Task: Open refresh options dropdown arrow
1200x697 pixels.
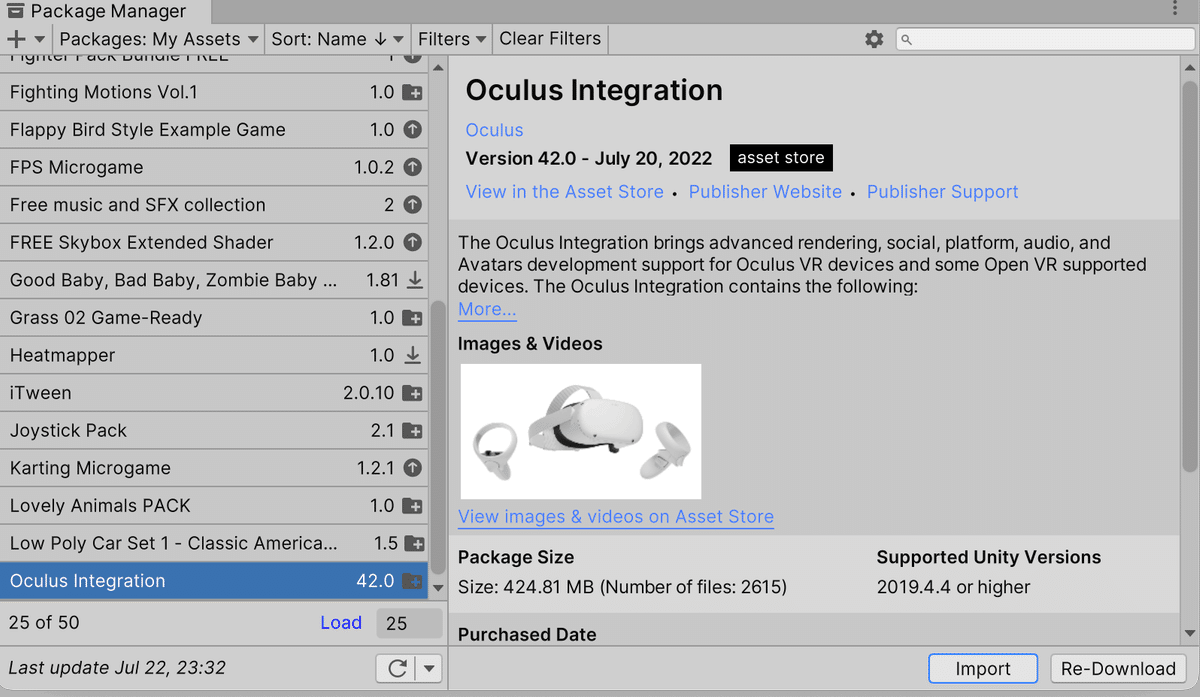Action: point(430,669)
